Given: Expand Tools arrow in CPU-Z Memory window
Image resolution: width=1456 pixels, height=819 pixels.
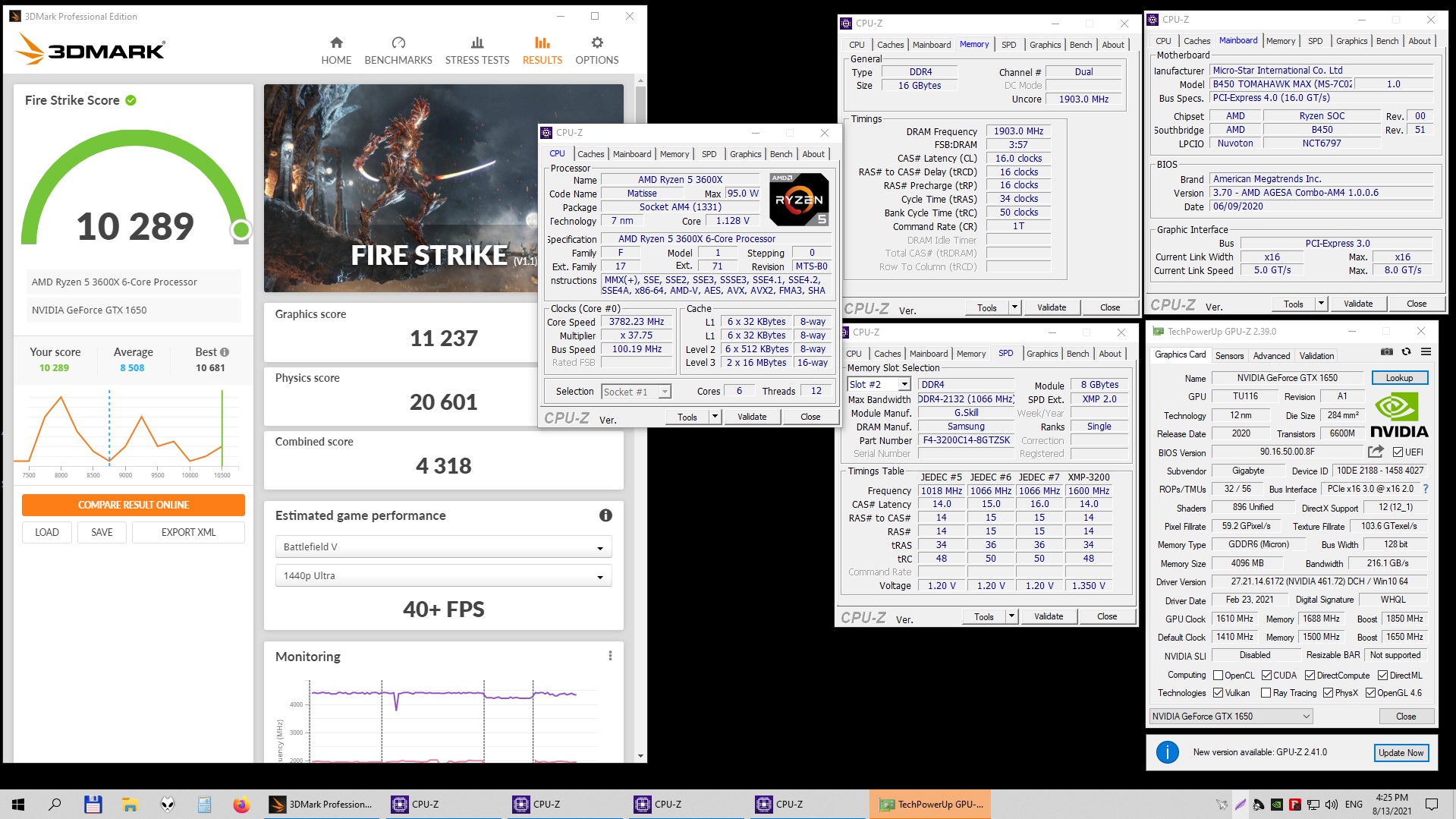Looking at the screenshot, I should (1014, 307).
